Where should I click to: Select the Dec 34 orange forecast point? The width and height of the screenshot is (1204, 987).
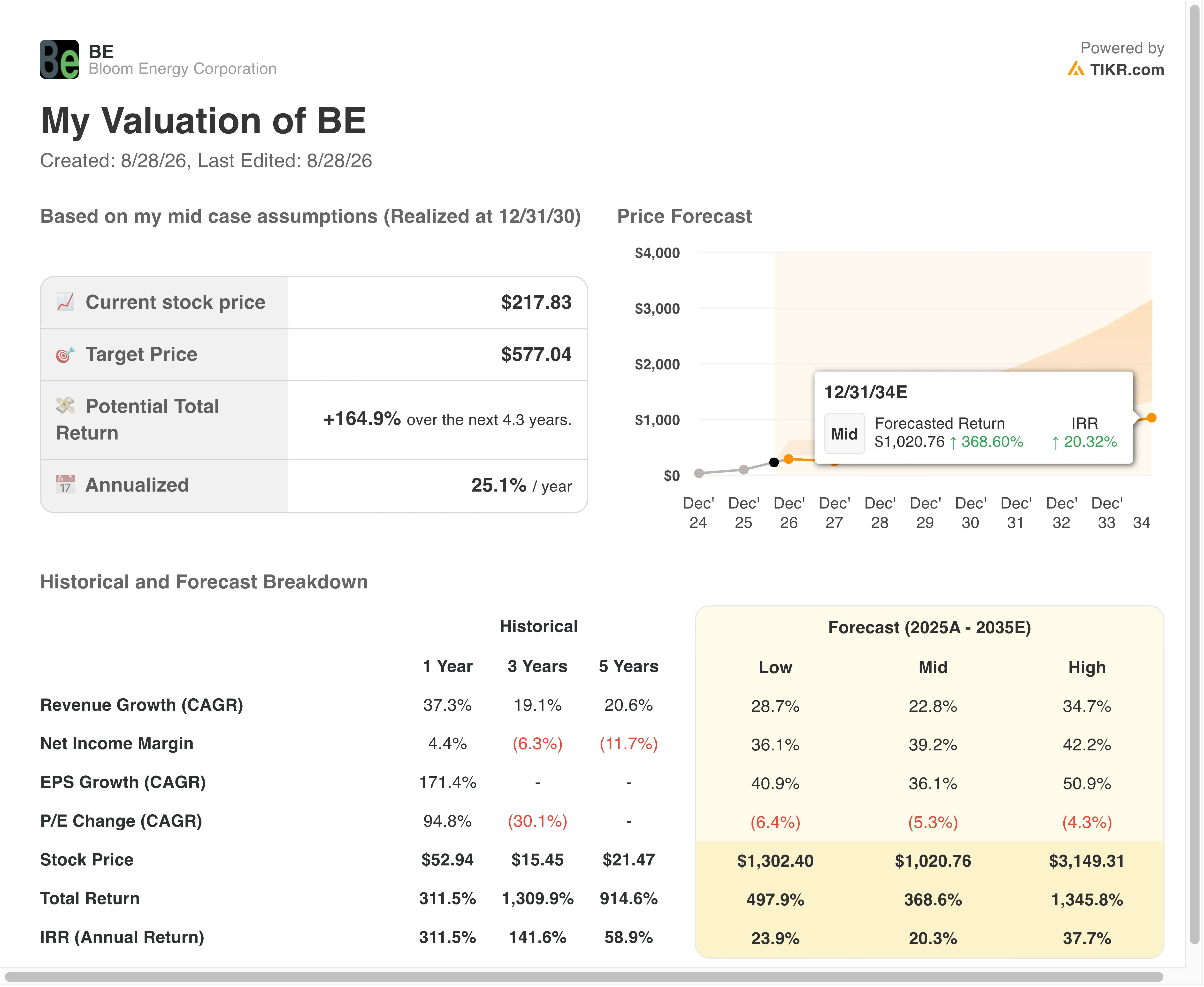point(1151,418)
